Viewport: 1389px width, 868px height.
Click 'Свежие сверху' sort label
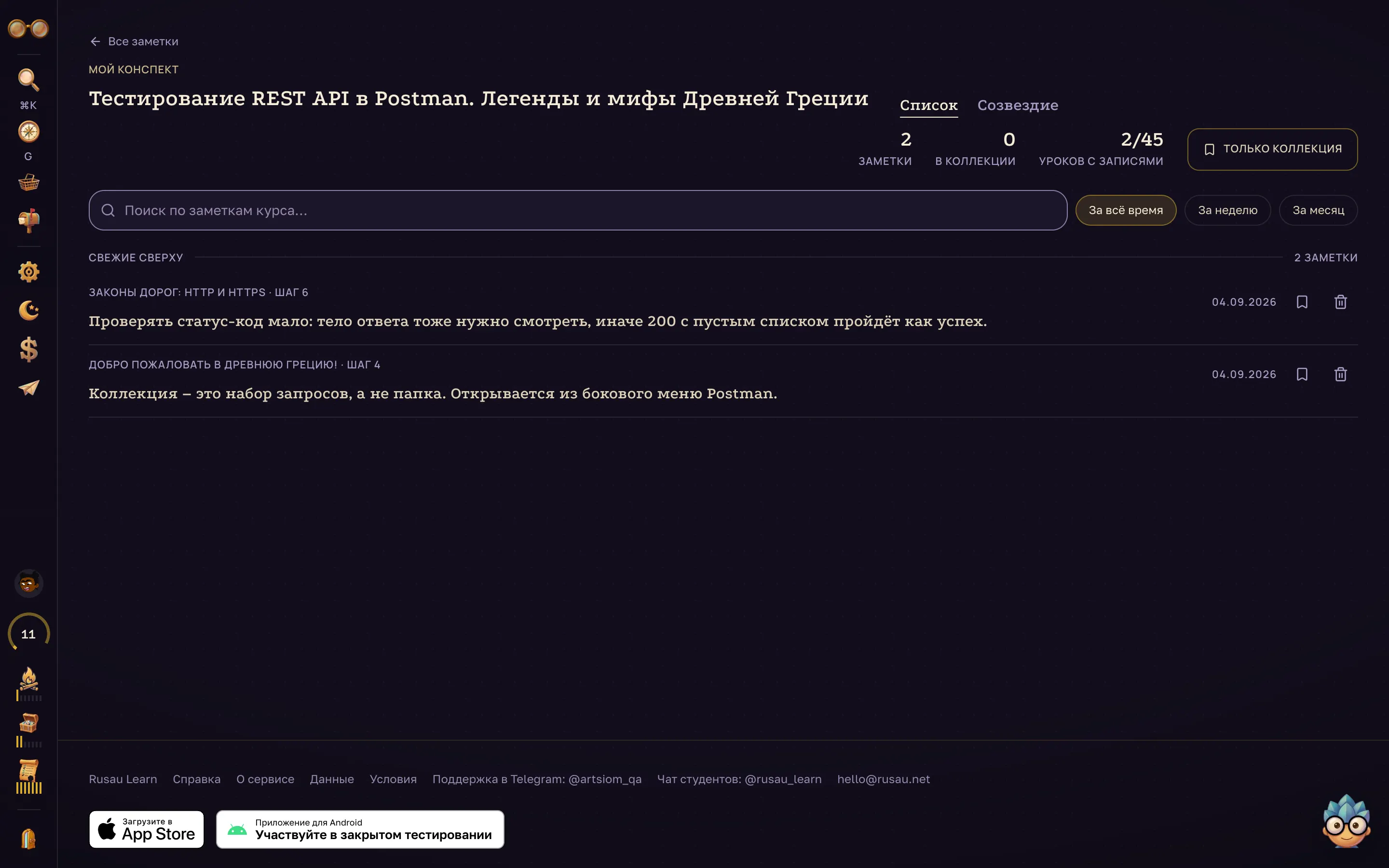tap(136, 258)
